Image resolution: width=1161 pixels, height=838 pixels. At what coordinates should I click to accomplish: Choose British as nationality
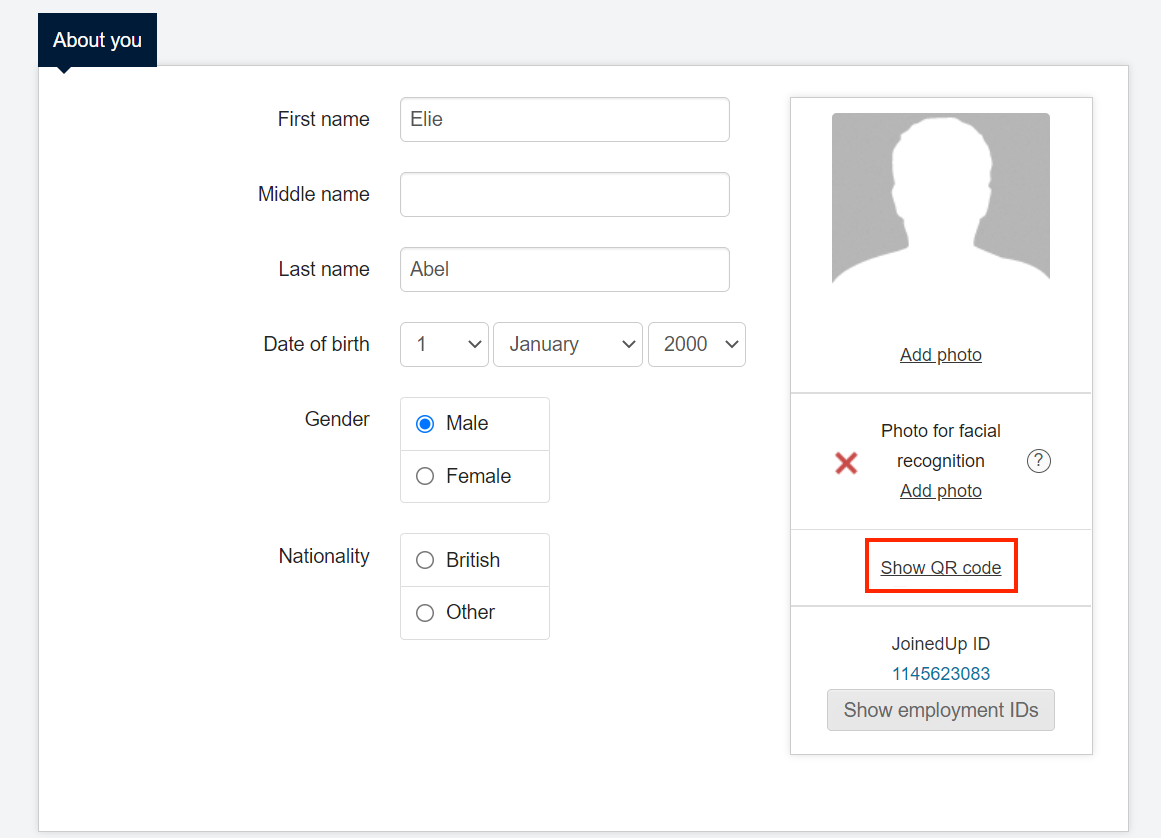(426, 560)
